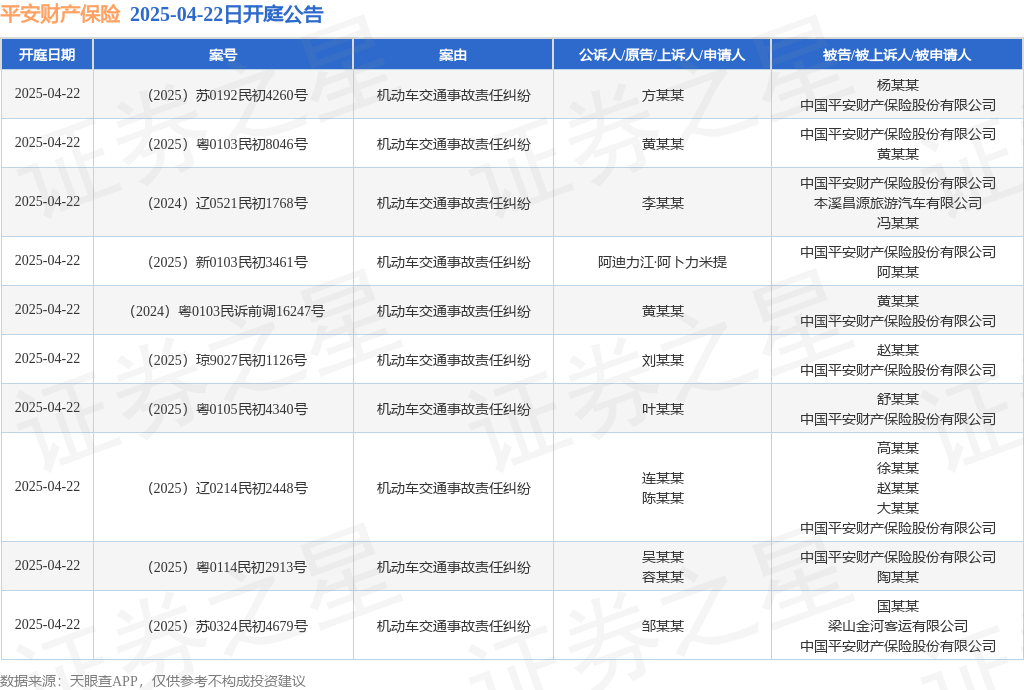The image size is (1024, 690).
Task: Click the date "2025-04-22" in the 苏0192民初4260号 row
Action: click(47, 93)
